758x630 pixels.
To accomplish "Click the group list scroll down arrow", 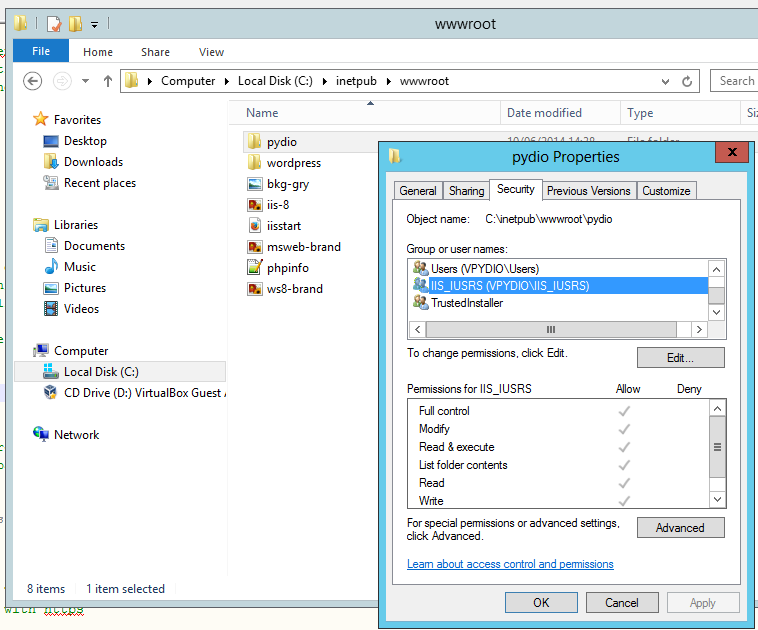I will (716, 312).
